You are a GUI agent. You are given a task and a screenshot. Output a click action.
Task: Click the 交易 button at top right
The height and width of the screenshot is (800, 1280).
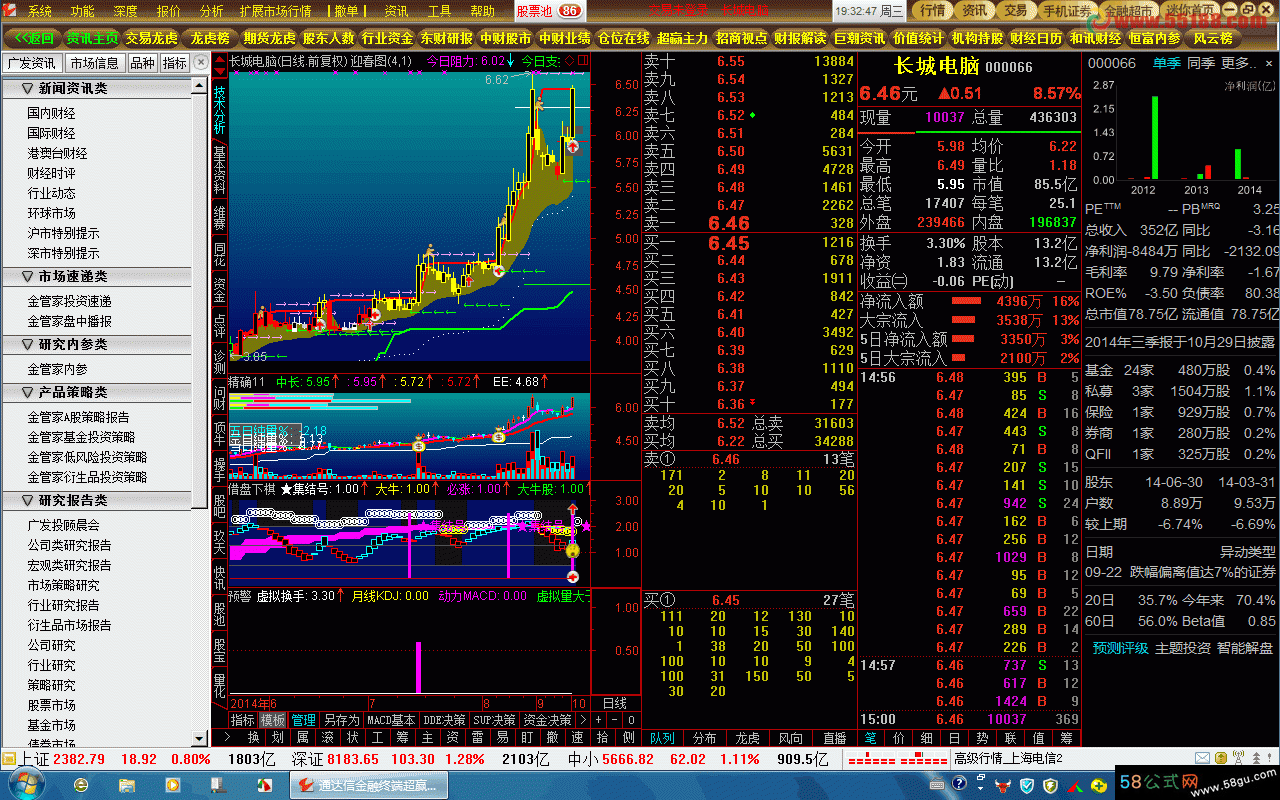pyautogui.click(x=1015, y=11)
